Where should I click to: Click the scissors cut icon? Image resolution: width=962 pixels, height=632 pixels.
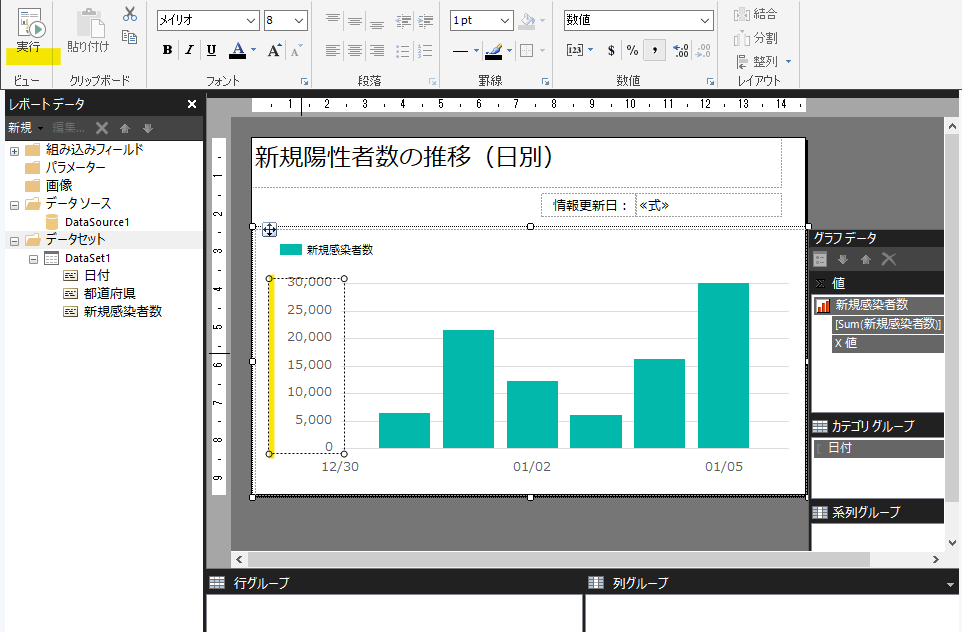click(129, 14)
